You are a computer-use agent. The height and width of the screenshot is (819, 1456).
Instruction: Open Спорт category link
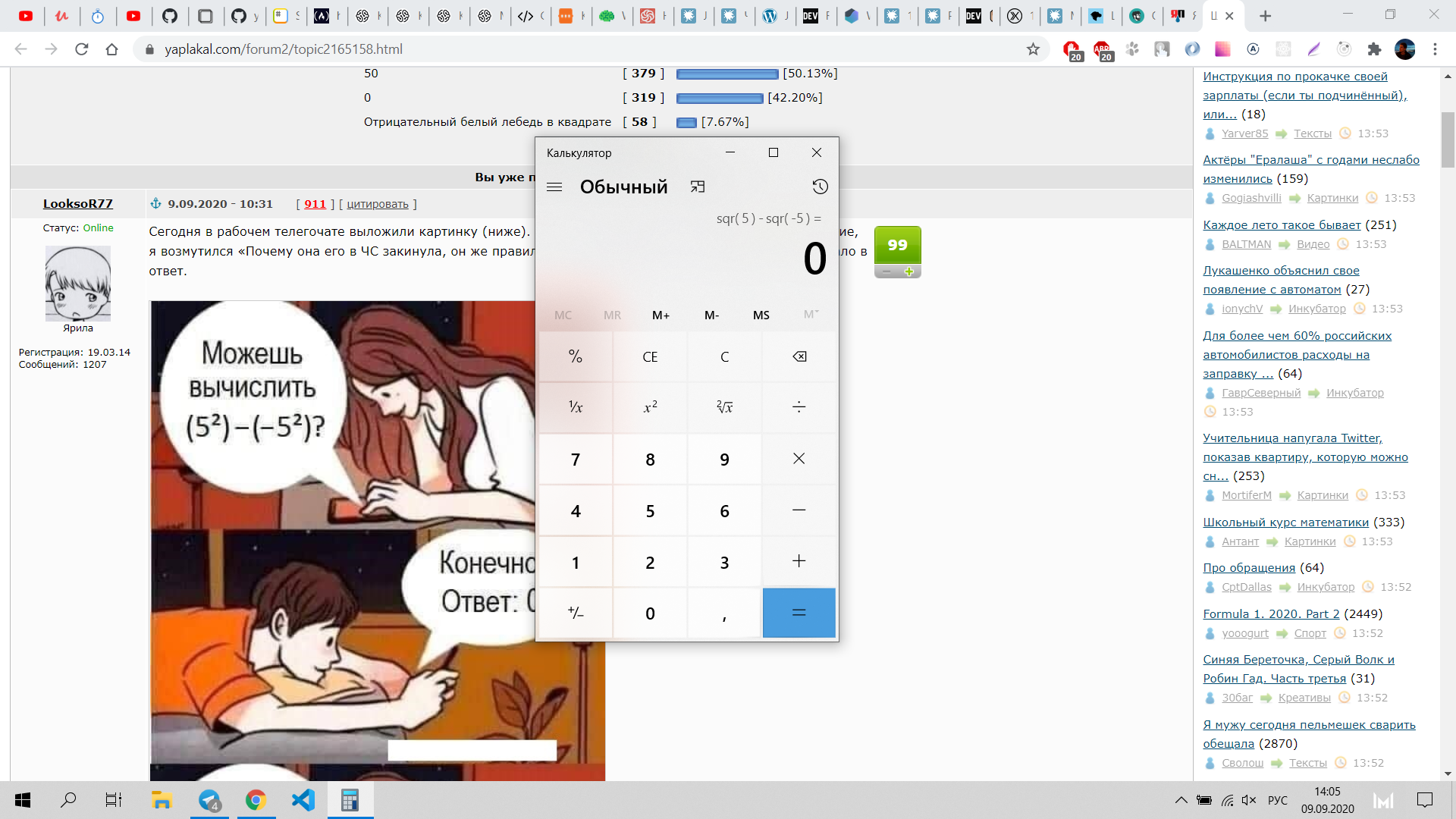click(x=1310, y=633)
